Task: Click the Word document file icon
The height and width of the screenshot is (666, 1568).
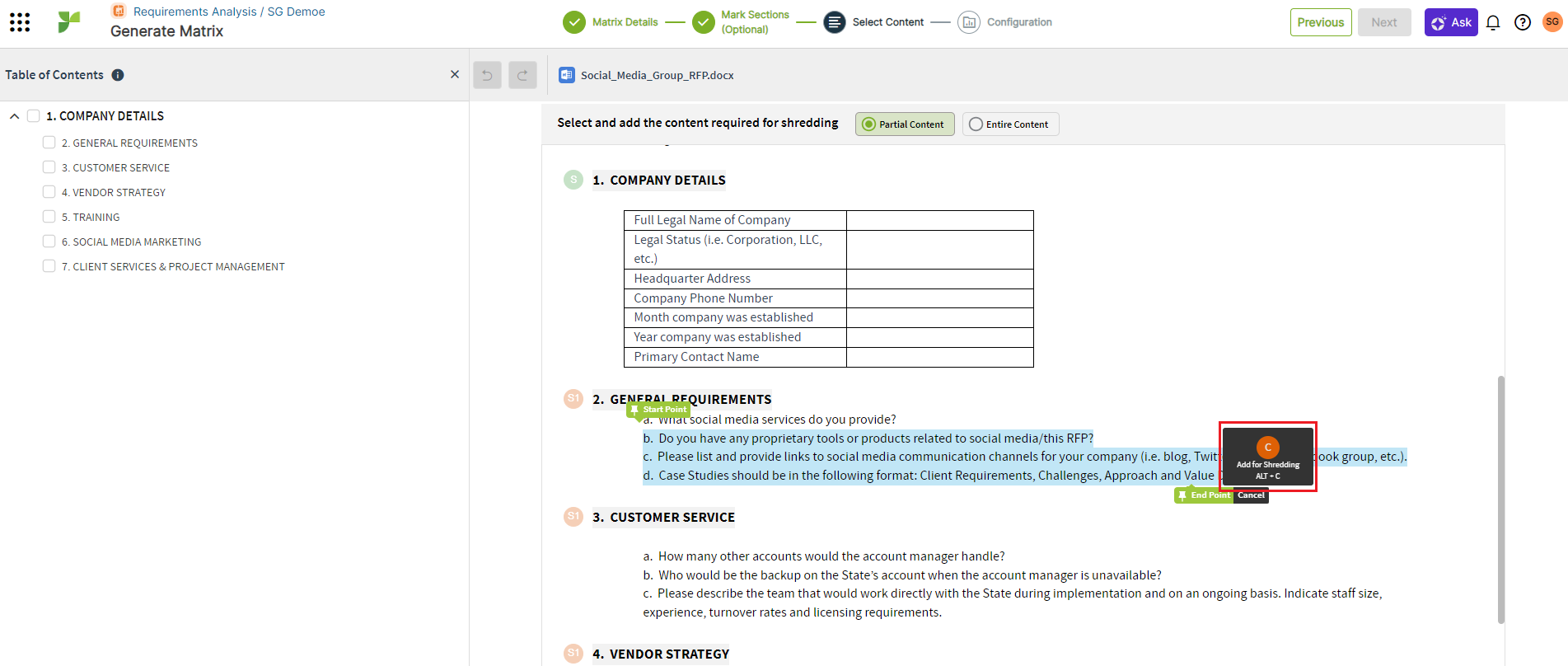Action: (567, 75)
